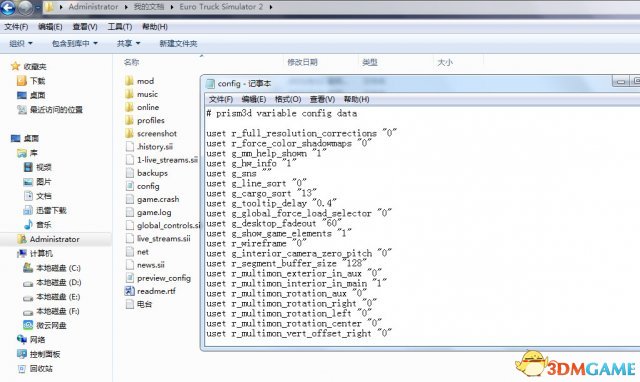Select the screenshot folder icon
This screenshot has height=382, width=640.
(x=129, y=133)
